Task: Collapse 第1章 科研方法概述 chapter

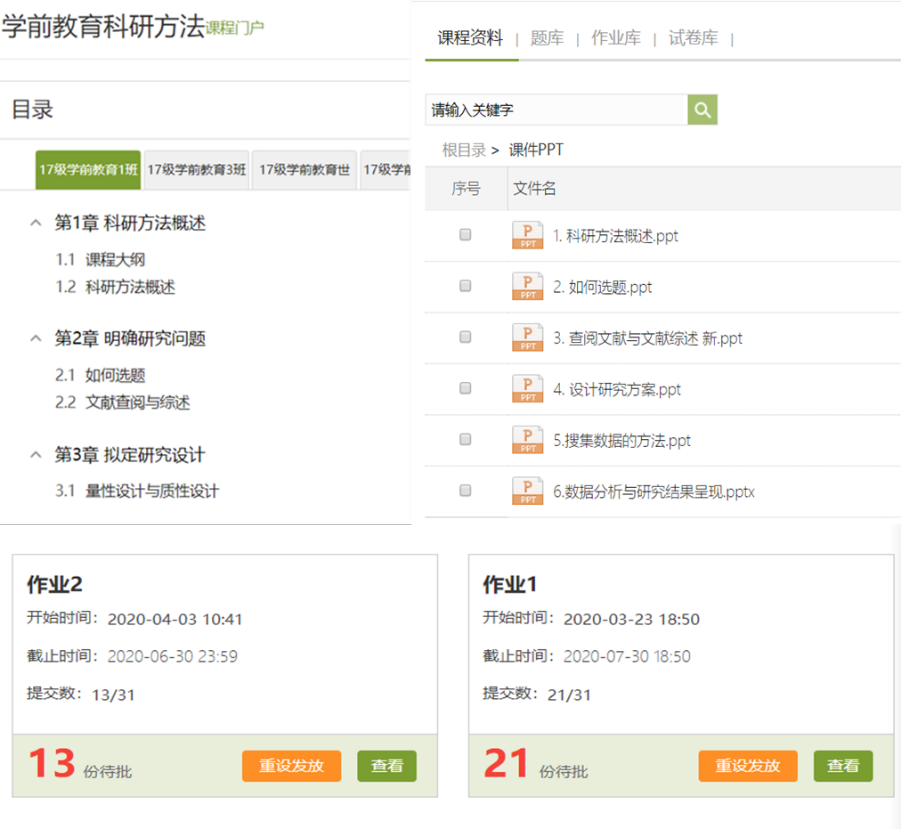Action: pyautogui.click(x=36, y=223)
